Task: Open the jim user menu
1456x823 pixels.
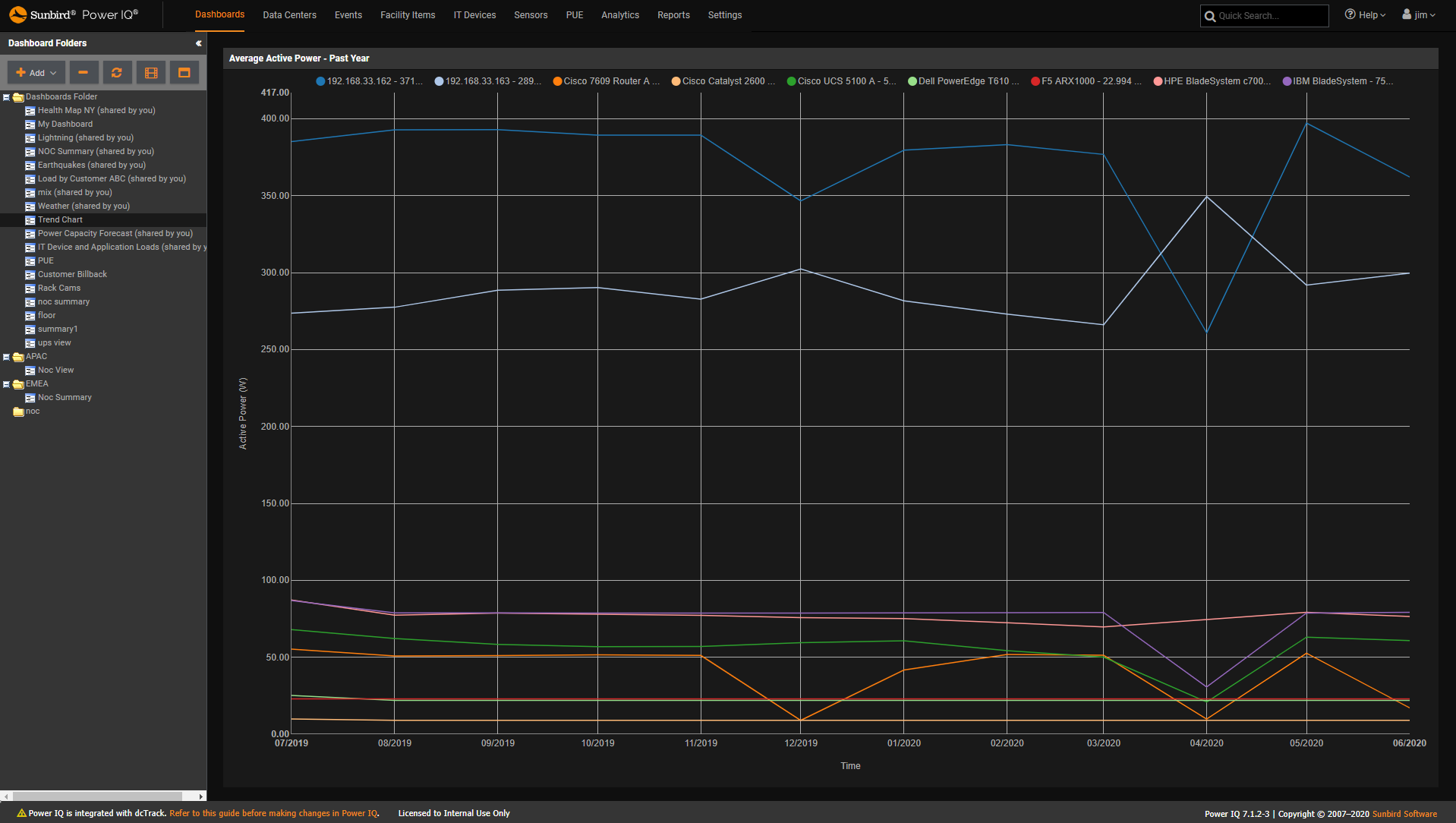Action: (1419, 14)
